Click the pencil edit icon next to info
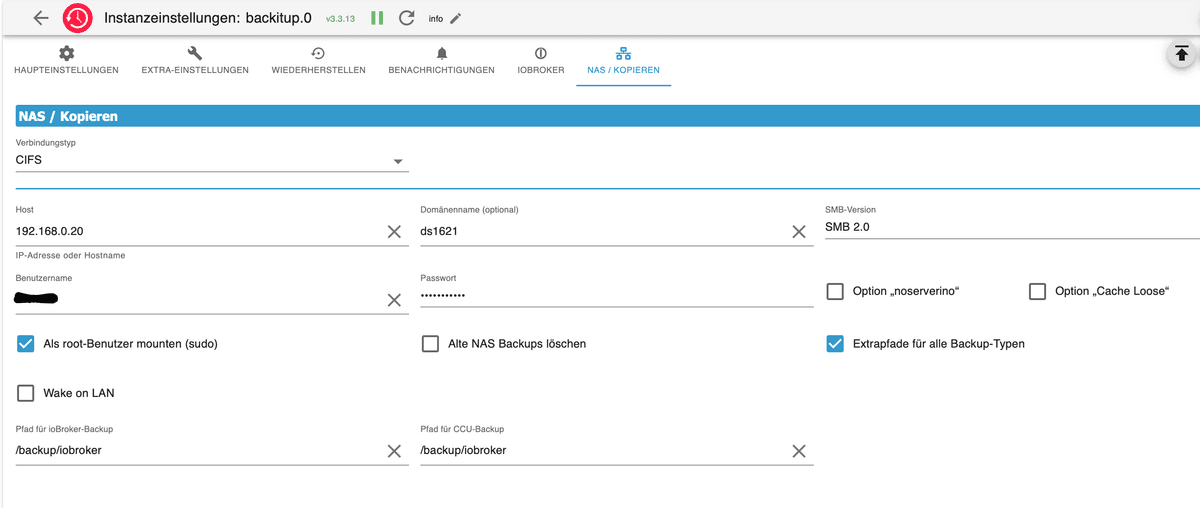The height and width of the screenshot is (508, 1200). [456, 18]
